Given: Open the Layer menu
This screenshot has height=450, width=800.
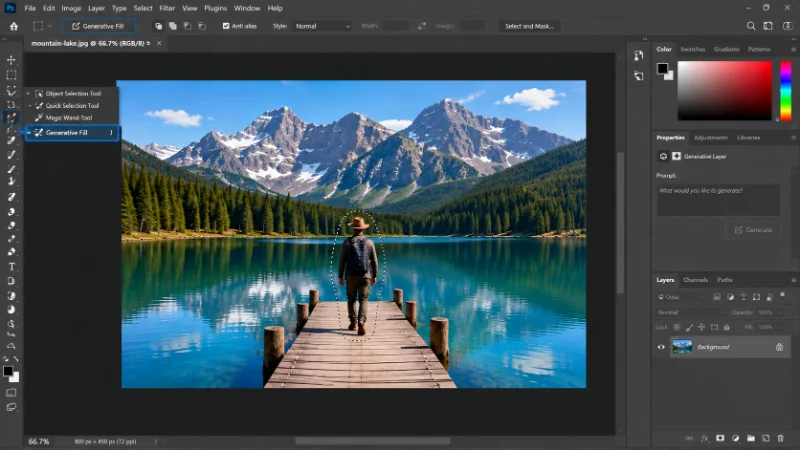Looking at the screenshot, I should click(x=96, y=8).
